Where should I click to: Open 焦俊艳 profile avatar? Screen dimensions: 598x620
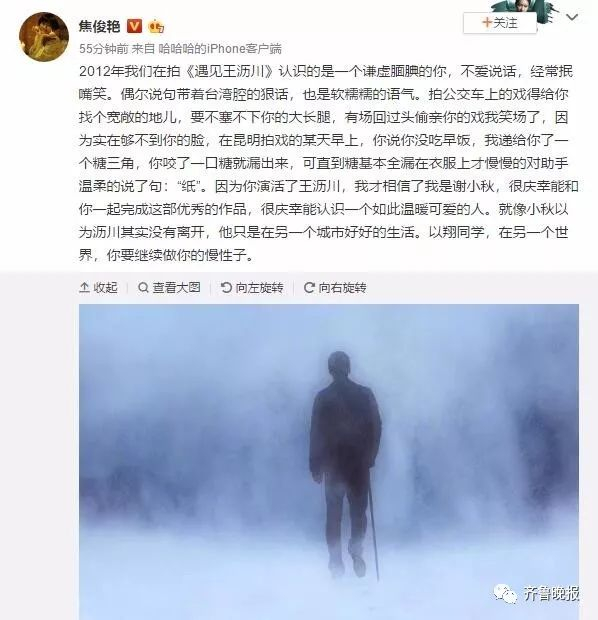click(44, 37)
